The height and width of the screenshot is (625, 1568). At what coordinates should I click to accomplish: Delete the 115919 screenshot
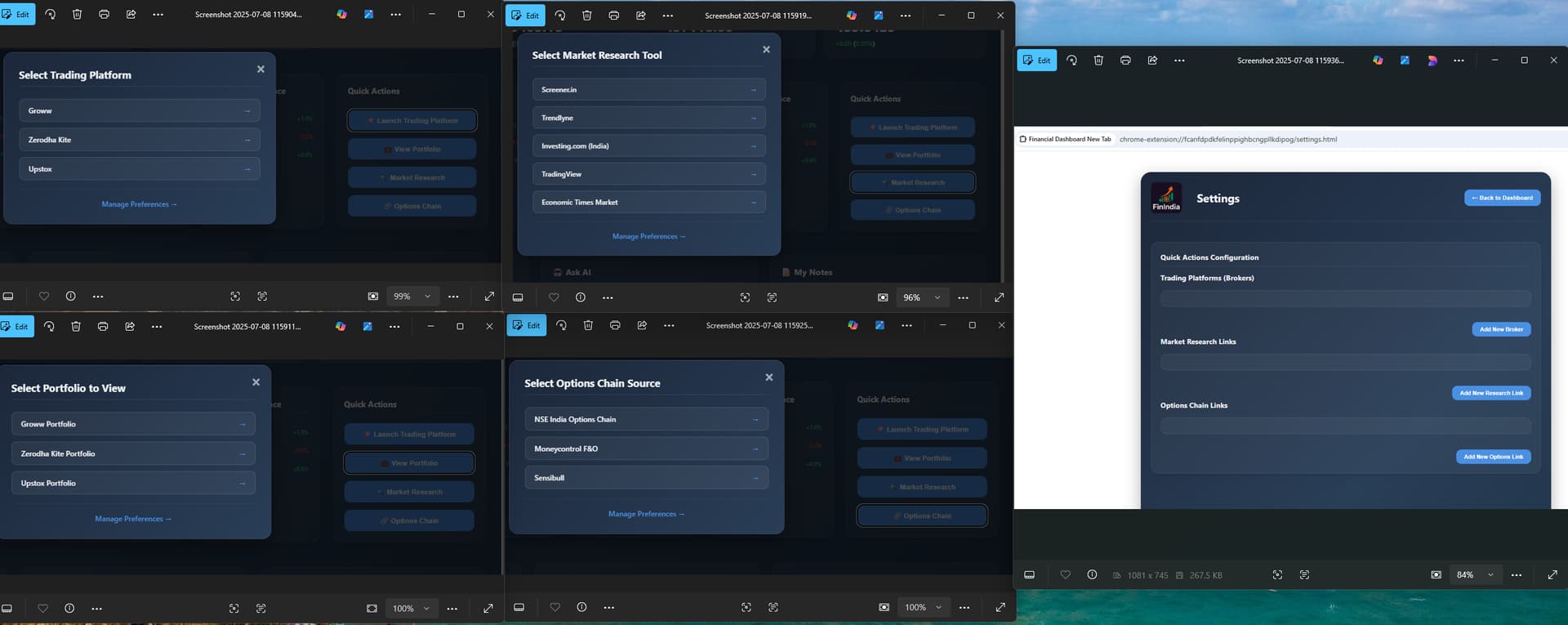pyautogui.click(x=587, y=16)
